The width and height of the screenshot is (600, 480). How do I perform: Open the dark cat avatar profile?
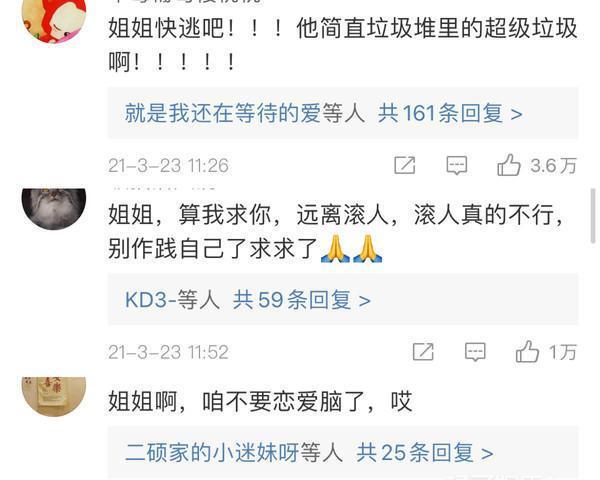coord(54,209)
